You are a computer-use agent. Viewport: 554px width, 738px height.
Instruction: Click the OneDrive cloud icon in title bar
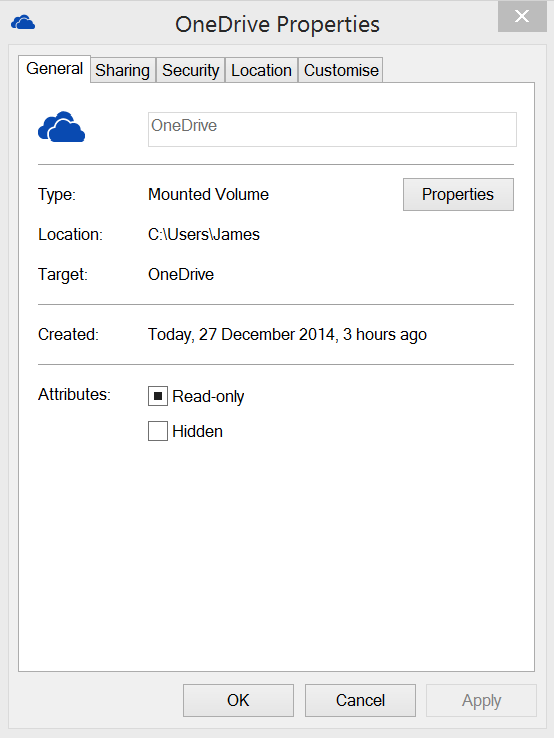point(23,22)
